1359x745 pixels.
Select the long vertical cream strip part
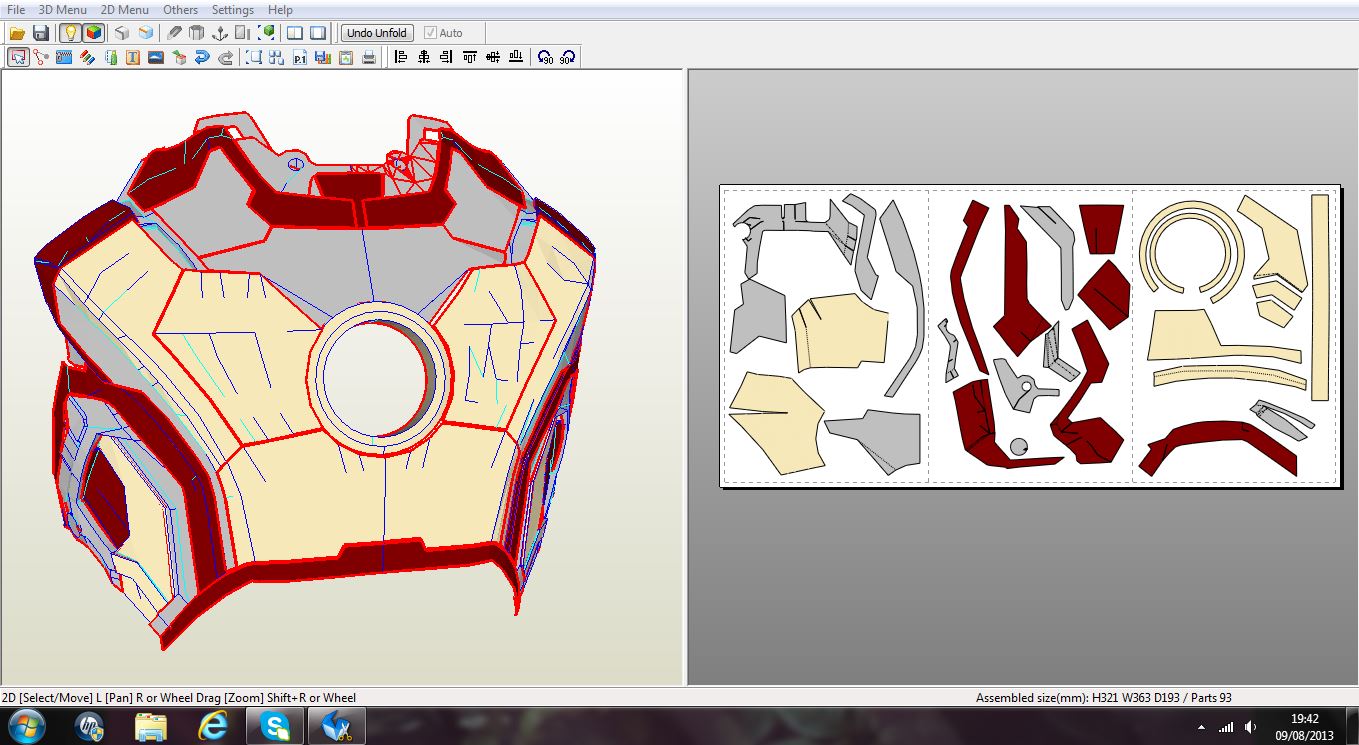click(1320, 297)
